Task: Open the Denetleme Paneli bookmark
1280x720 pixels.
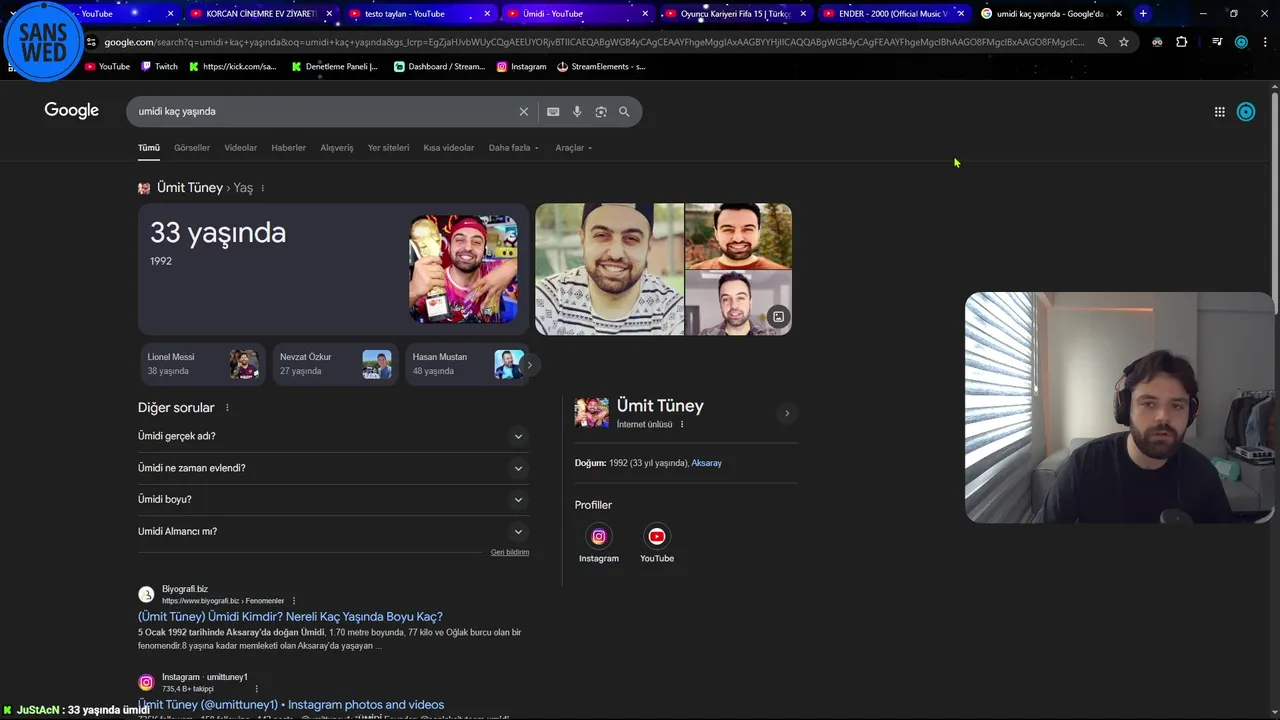Action: (x=334, y=67)
